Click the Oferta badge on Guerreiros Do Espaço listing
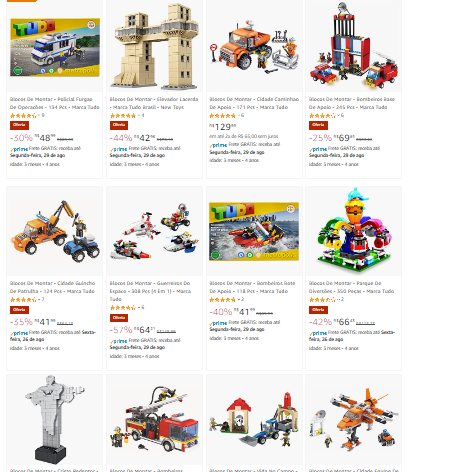The image size is (455, 472). [119, 318]
